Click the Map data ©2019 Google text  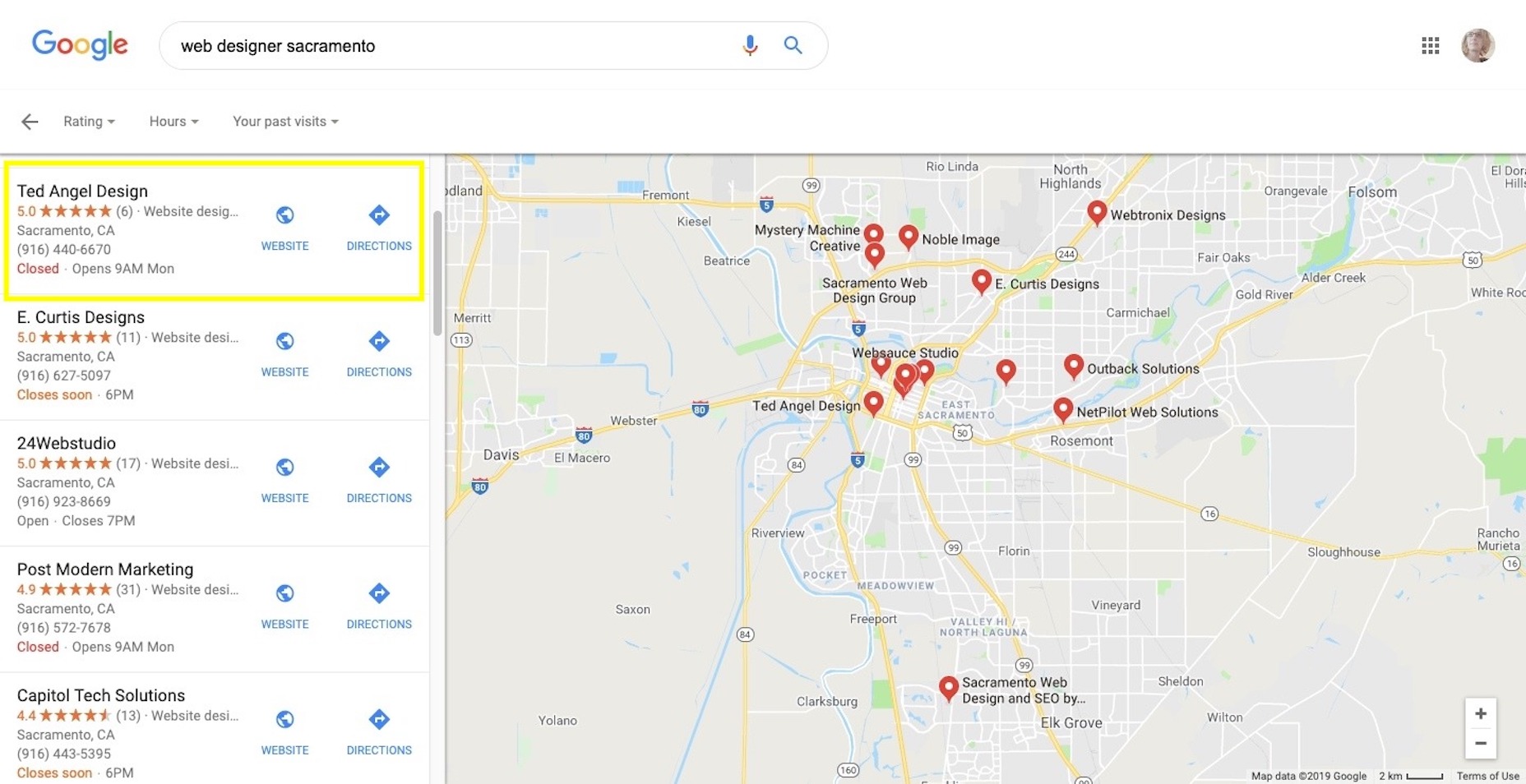coord(1309,776)
